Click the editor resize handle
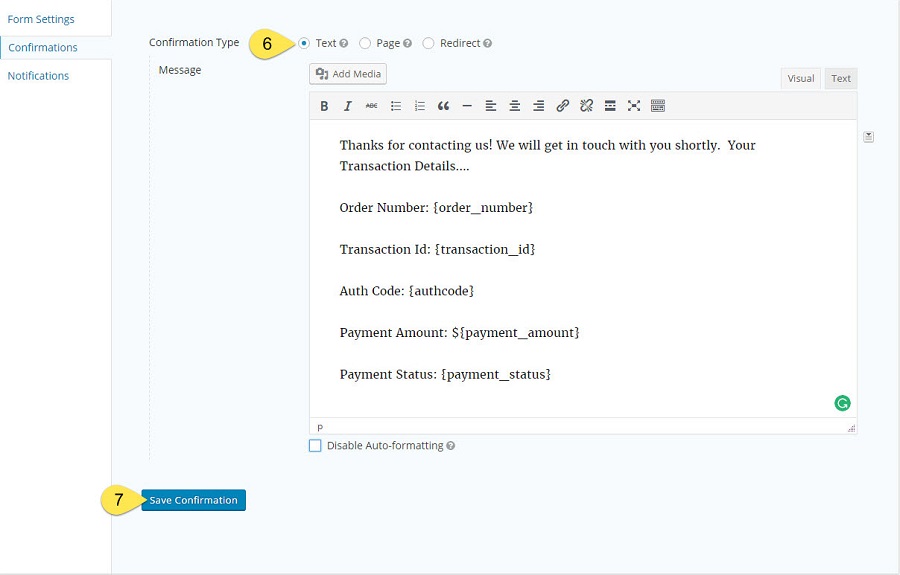This screenshot has height=575, width=900. coord(851,428)
